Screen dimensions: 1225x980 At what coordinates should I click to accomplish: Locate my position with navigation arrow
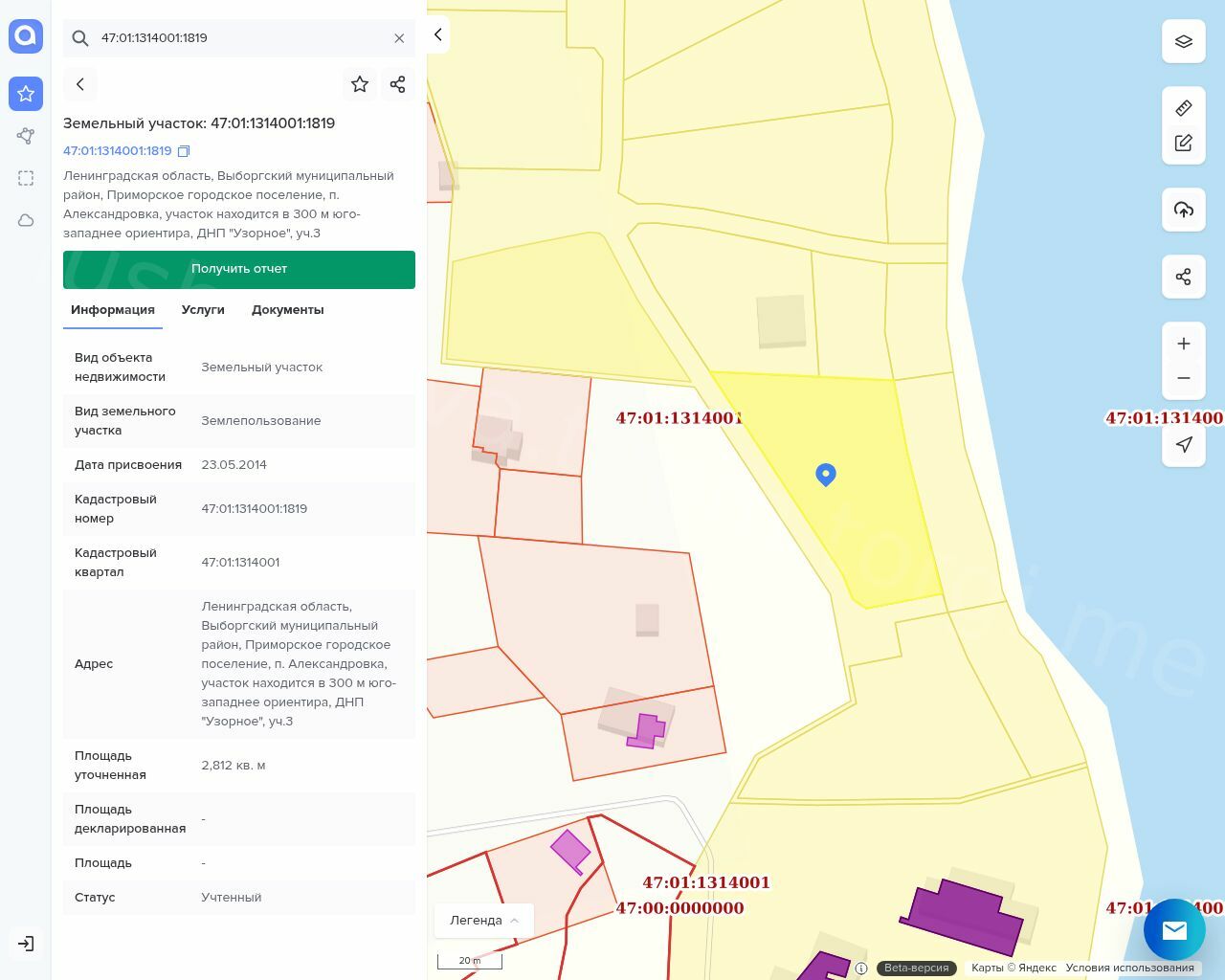[1184, 444]
